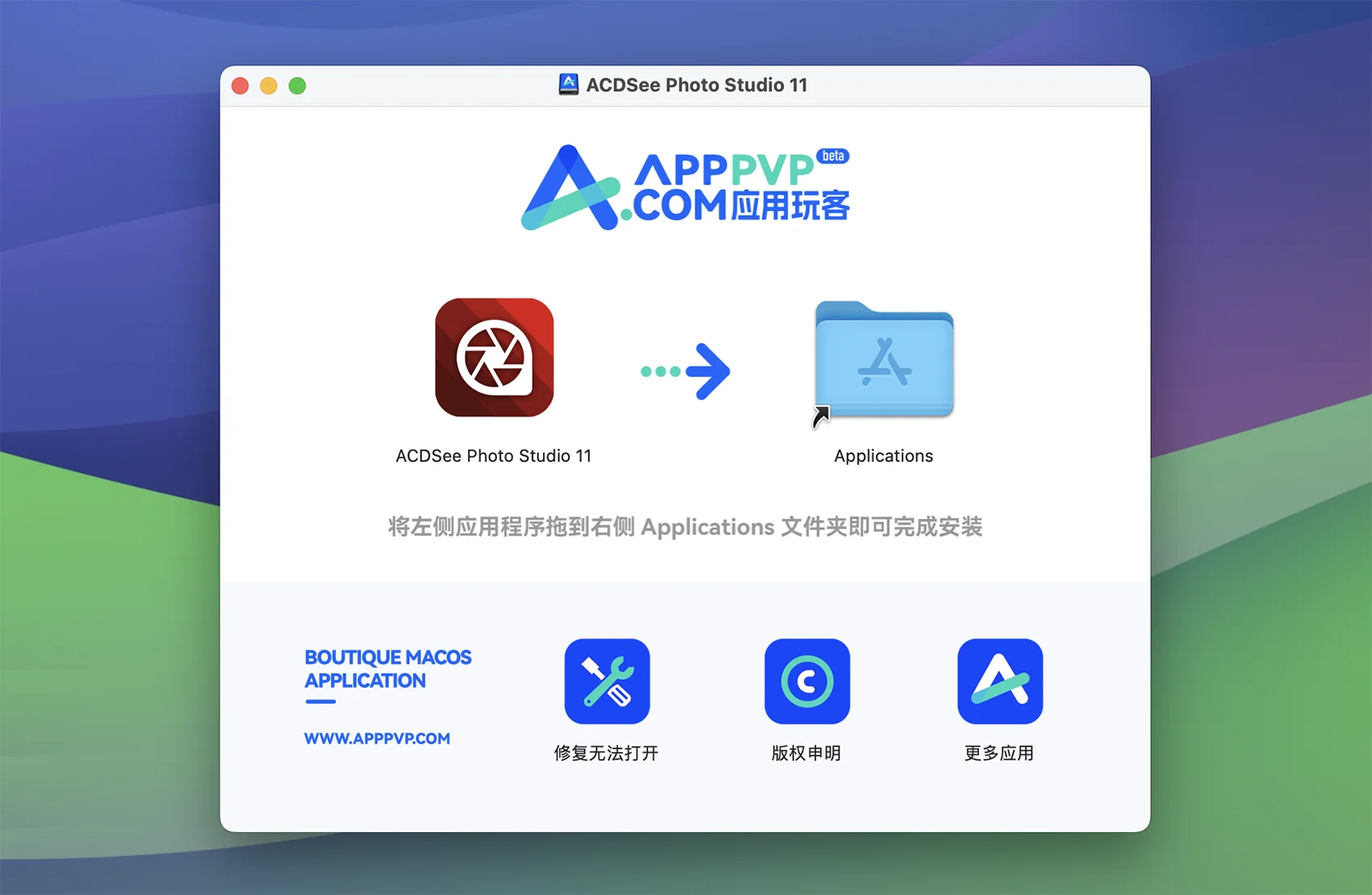Click the 修复无法打开 label

(x=606, y=753)
